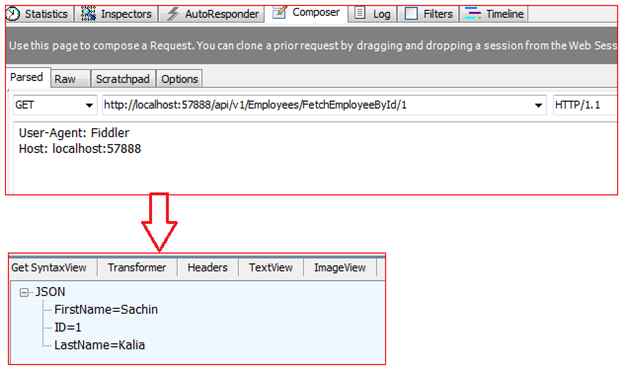Screen dimensions: 628x371
Task: Open the Filters tab
Action: coord(429,14)
